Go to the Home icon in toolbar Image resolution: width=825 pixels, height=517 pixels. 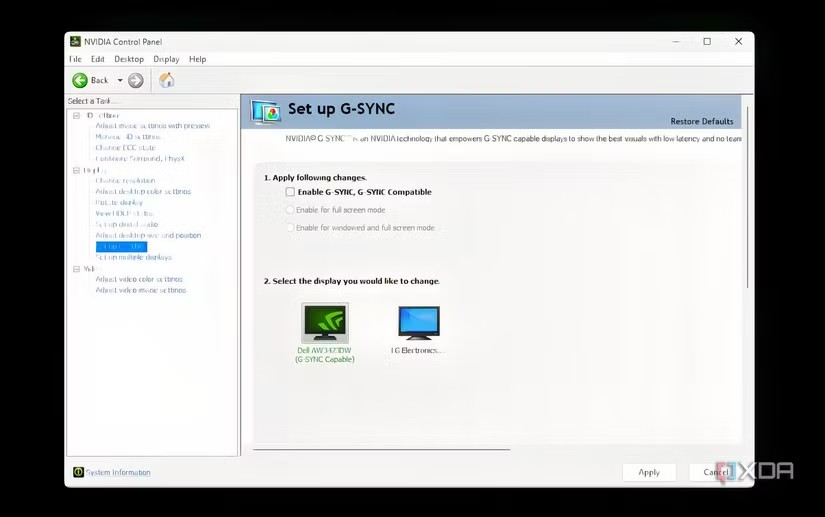click(x=166, y=80)
